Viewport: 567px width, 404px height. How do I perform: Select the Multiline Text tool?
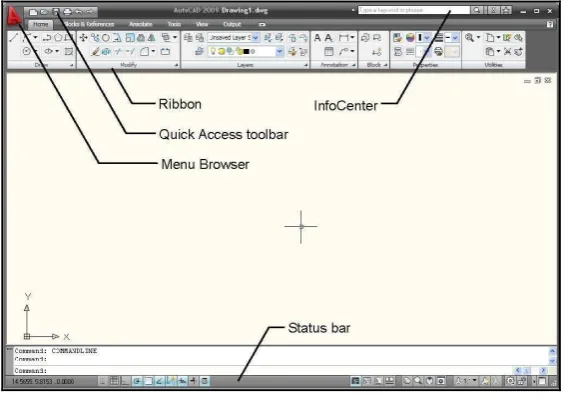[x=317, y=38]
